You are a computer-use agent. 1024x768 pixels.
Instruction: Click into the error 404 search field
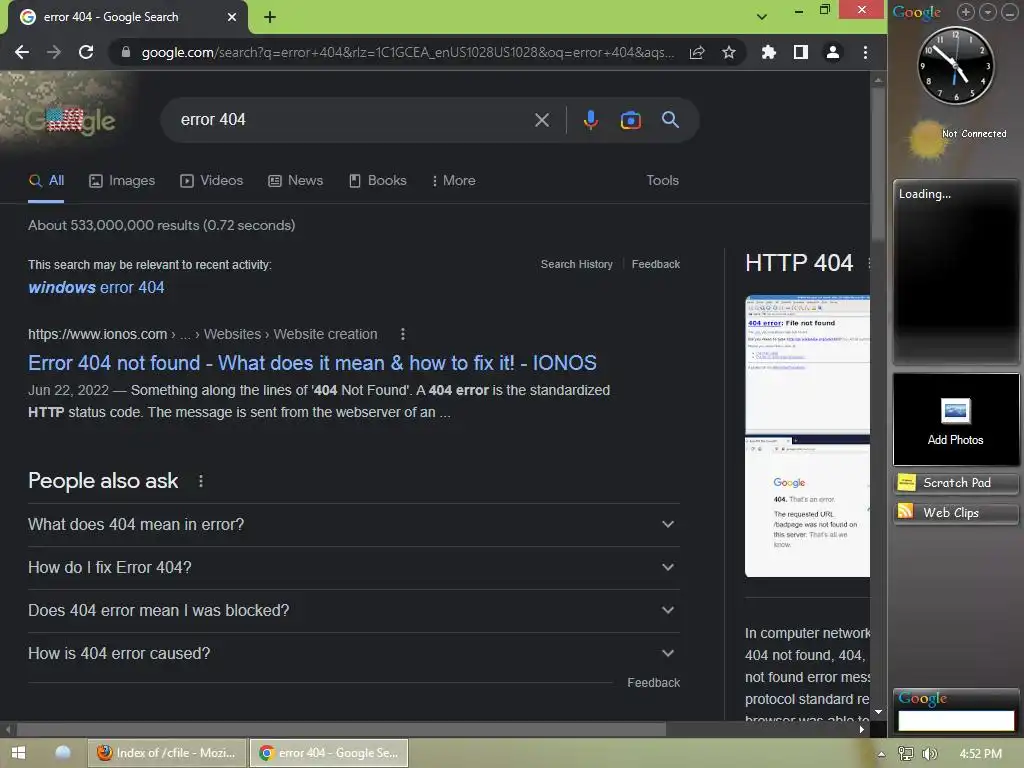[x=353, y=120]
